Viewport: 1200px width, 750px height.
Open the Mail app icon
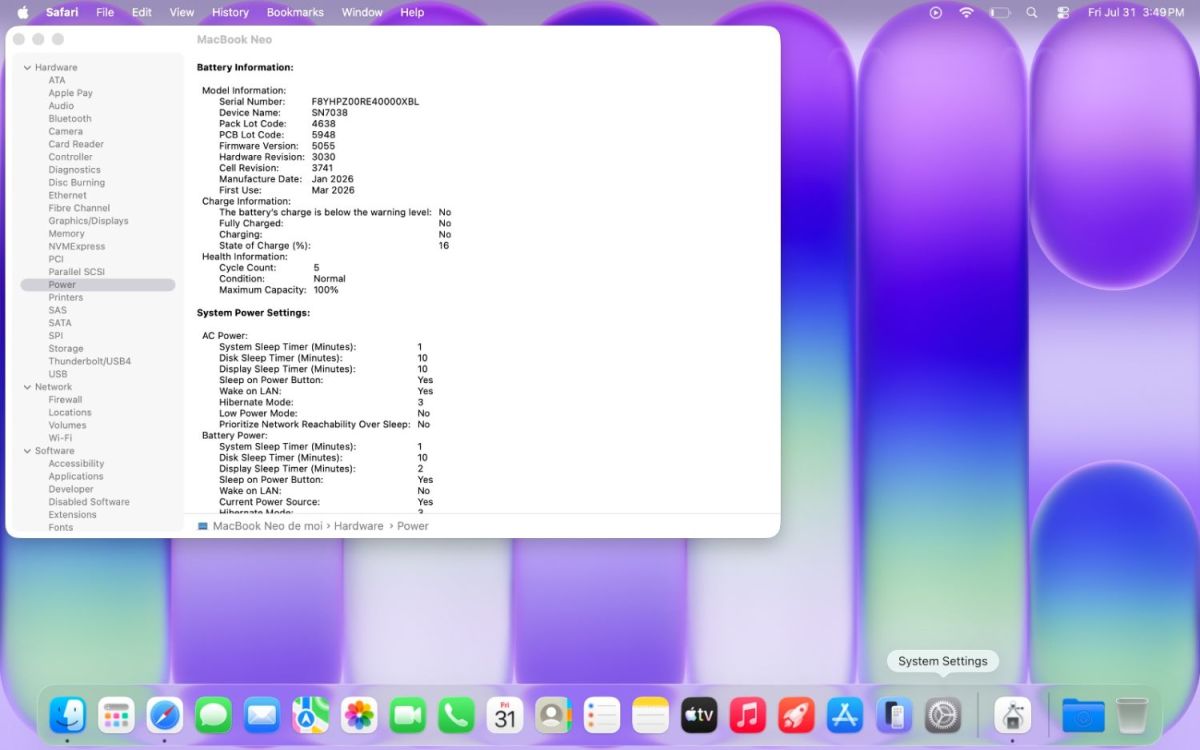coord(262,715)
